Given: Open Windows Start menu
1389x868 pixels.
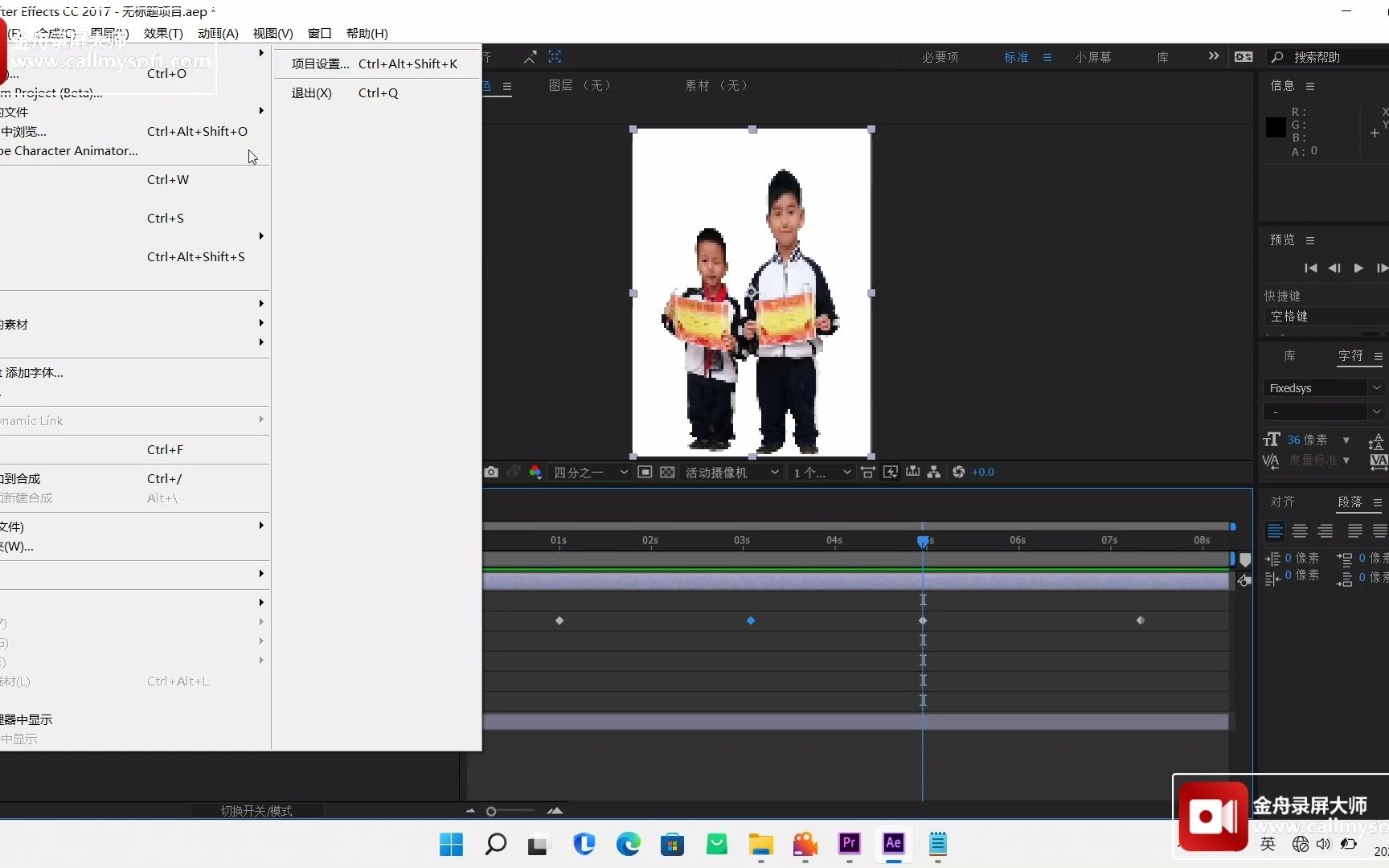Looking at the screenshot, I should (x=451, y=844).
